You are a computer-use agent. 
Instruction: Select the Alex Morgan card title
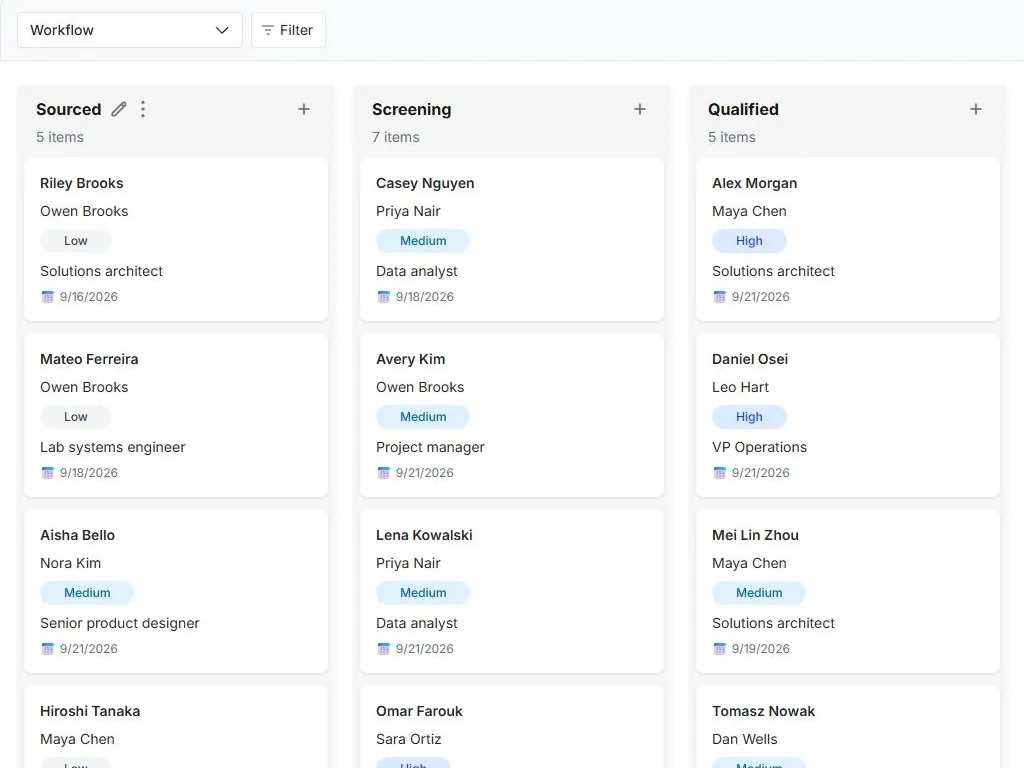754,183
